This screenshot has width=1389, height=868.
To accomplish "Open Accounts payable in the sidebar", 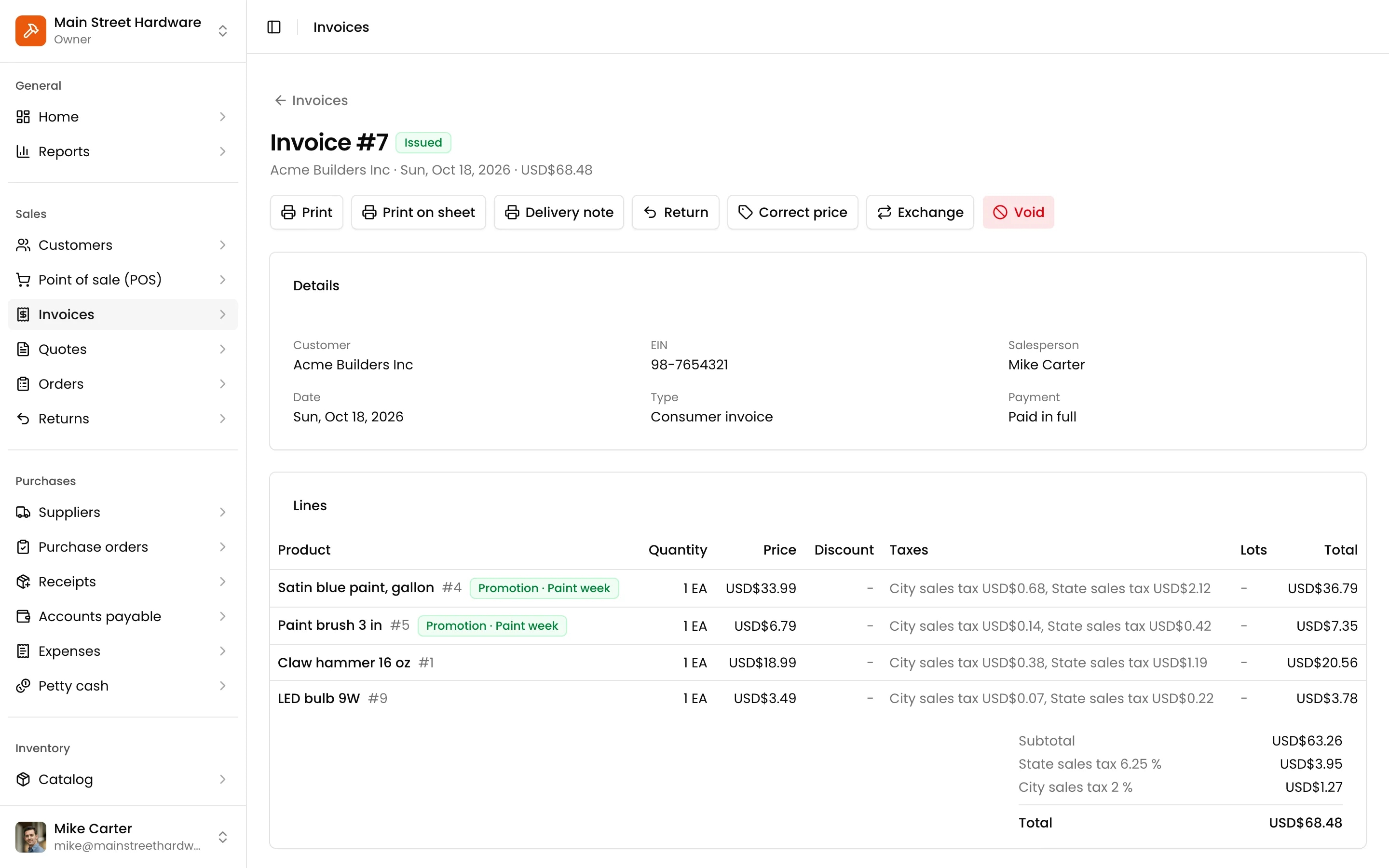I will [x=123, y=617].
